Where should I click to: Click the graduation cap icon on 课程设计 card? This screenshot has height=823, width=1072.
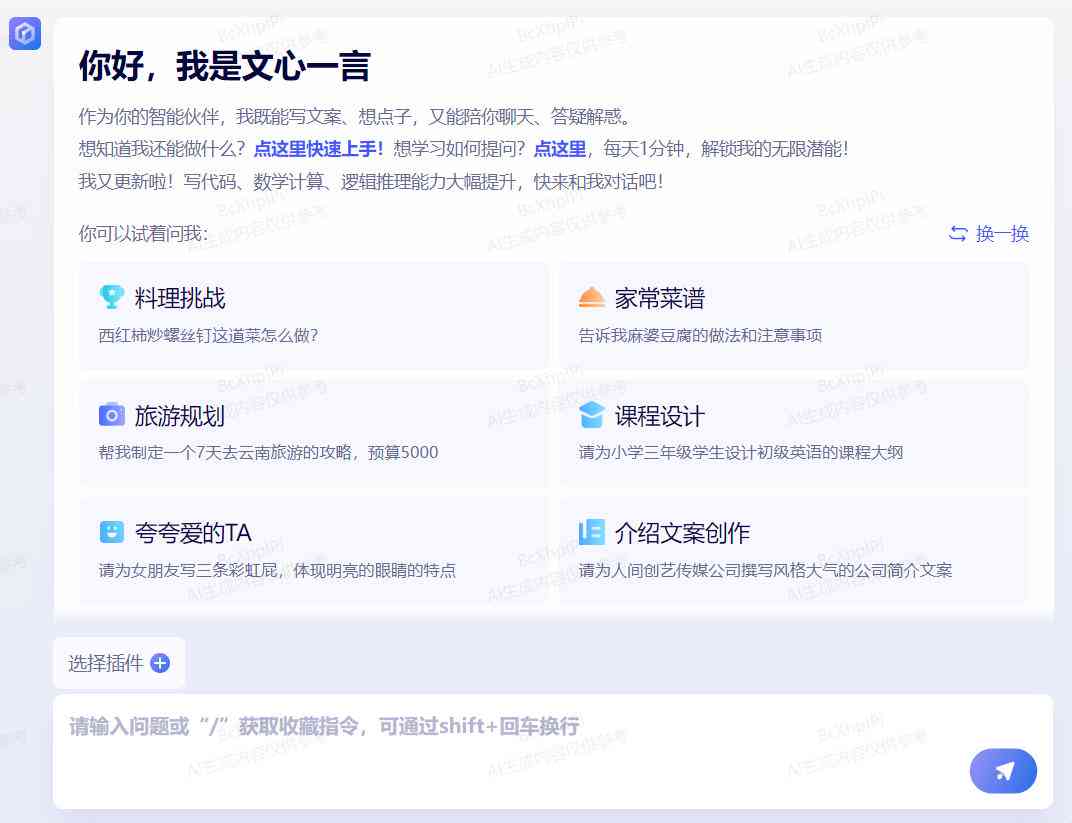pyautogui.click(x=591, y=415)
